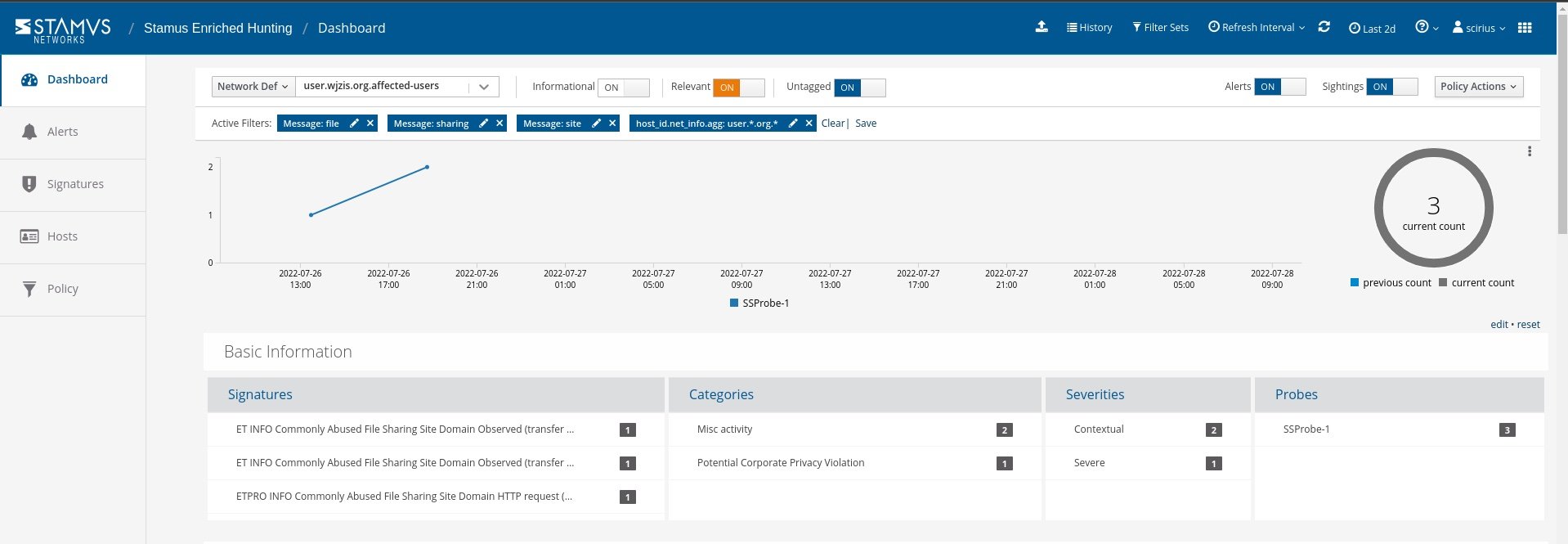Click the Hosts card icon

(x=29, y=236)
